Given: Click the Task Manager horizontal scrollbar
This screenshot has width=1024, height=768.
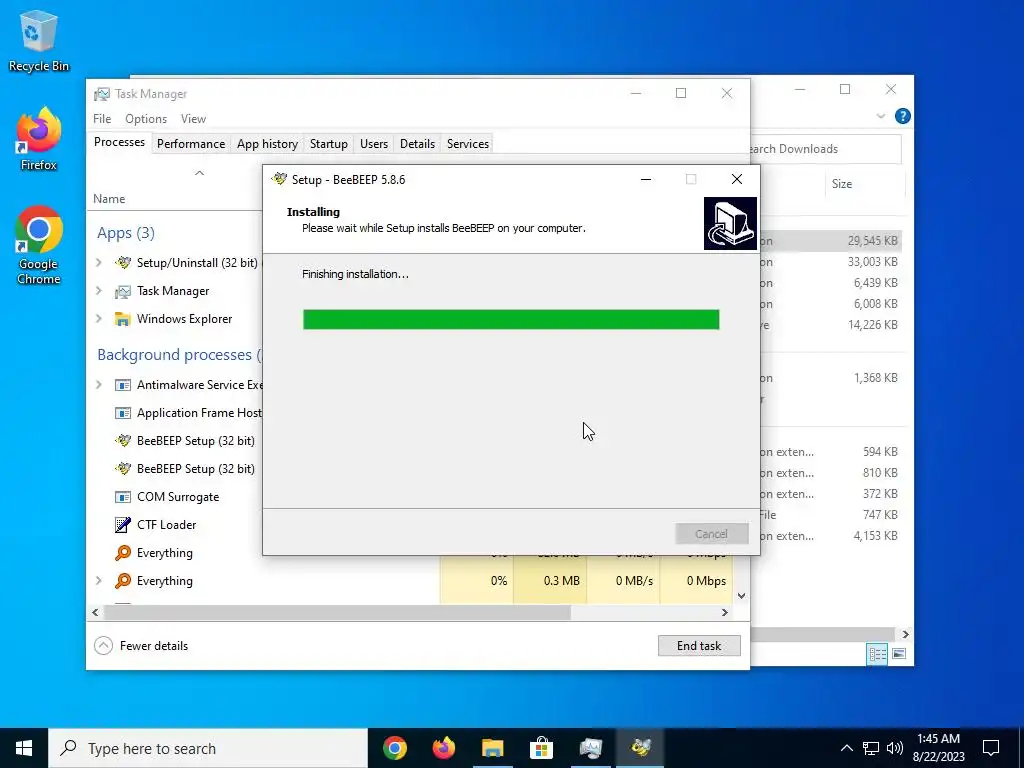Looking at the screenshot, I should [337, 613].
